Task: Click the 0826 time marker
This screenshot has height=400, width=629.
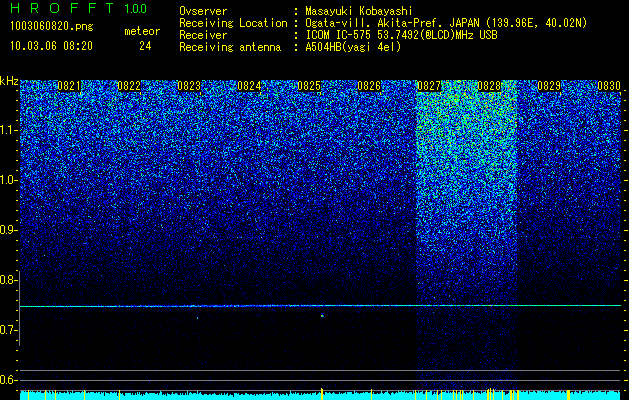Action: tap(369, 86)
